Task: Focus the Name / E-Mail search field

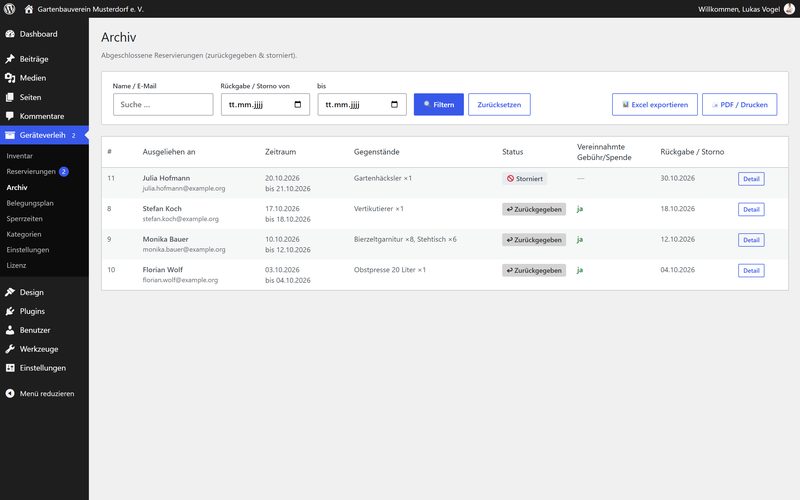Action: pos(163,105)
